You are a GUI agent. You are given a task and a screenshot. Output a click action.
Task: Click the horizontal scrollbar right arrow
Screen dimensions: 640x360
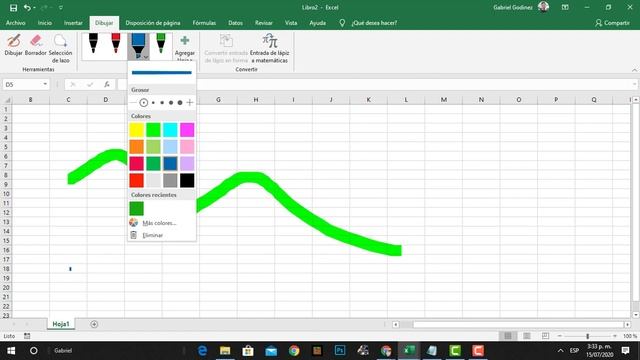point(627,324)
